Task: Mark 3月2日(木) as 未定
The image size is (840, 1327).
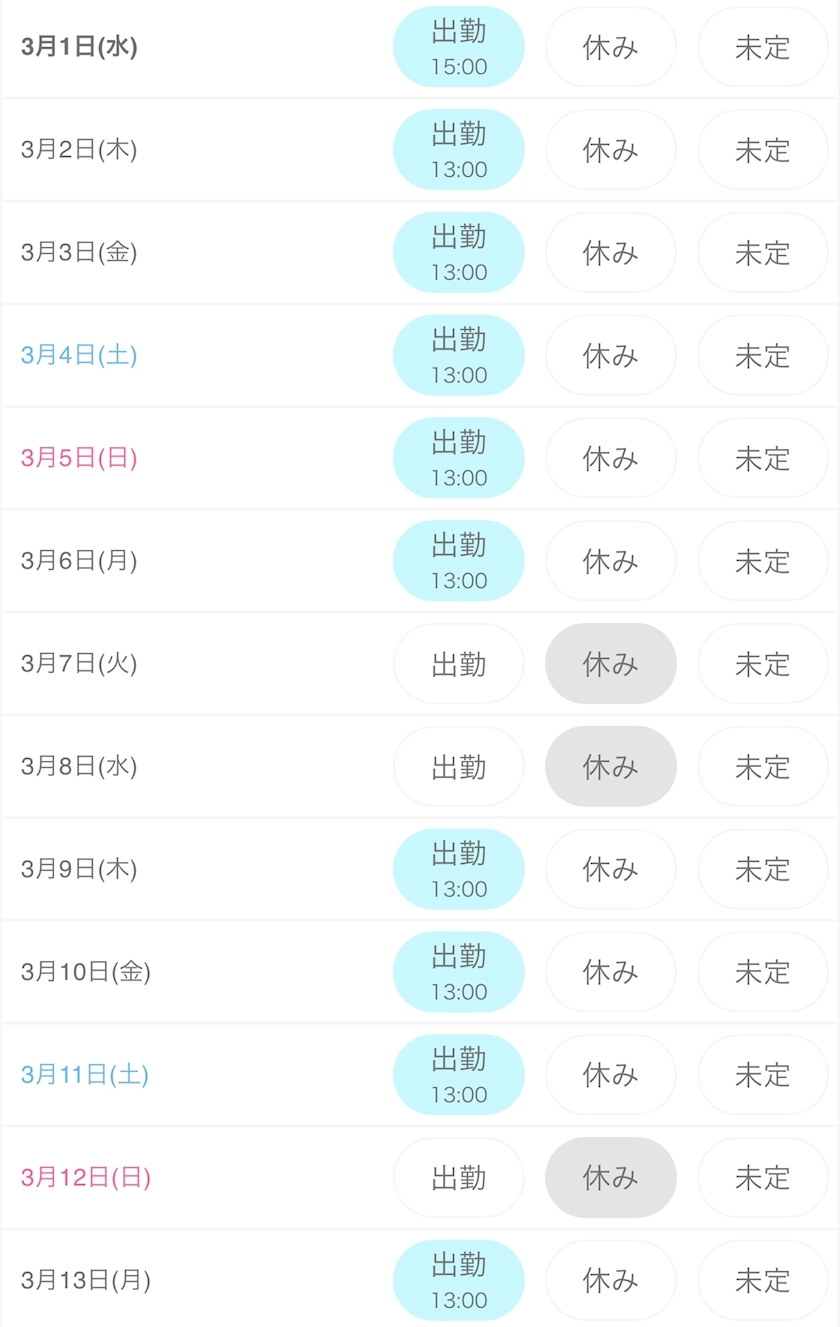Action: 763,150
